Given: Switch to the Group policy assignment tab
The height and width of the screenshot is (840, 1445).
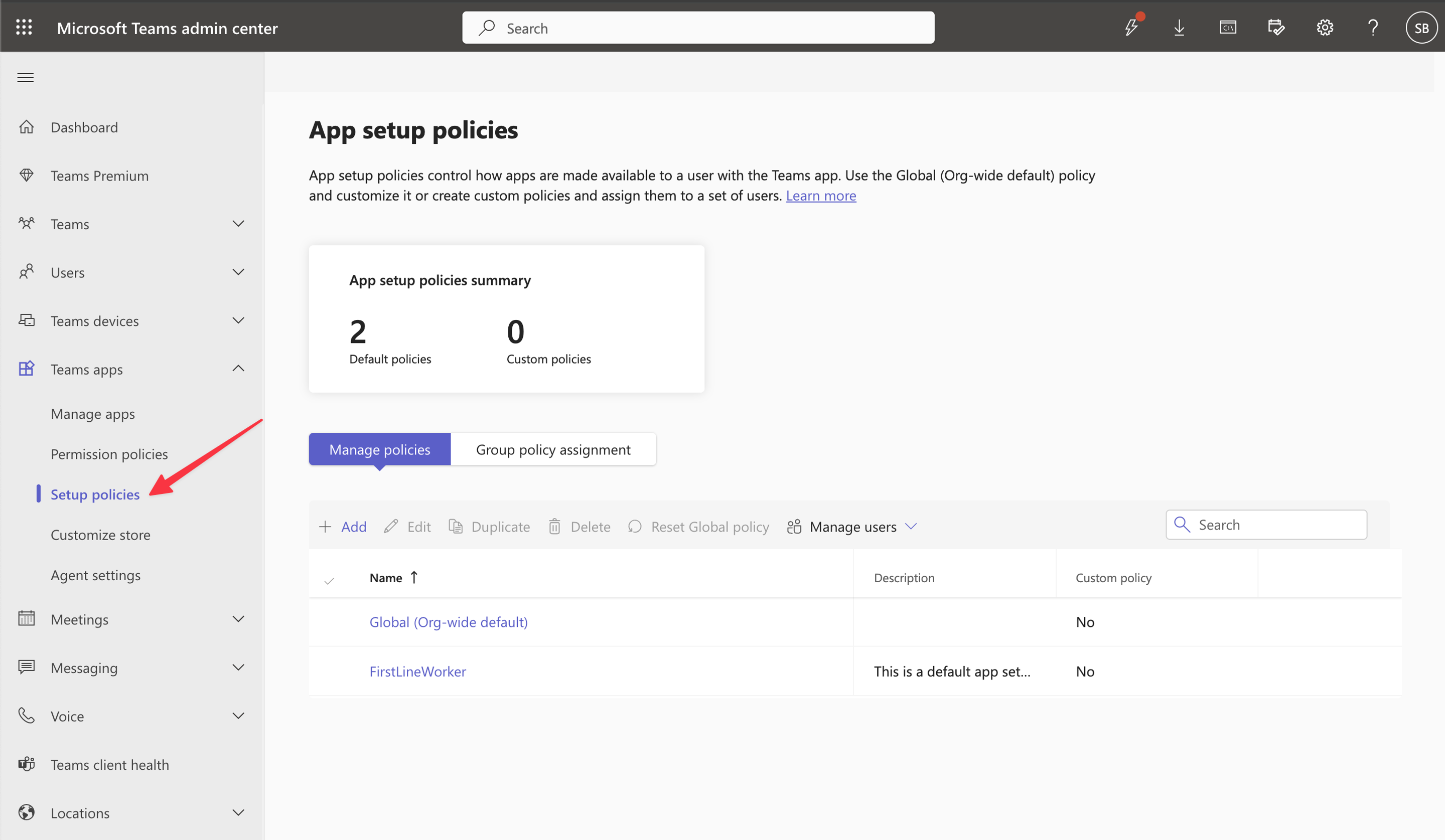Looking at the screenshot, I should coord(553,449).
